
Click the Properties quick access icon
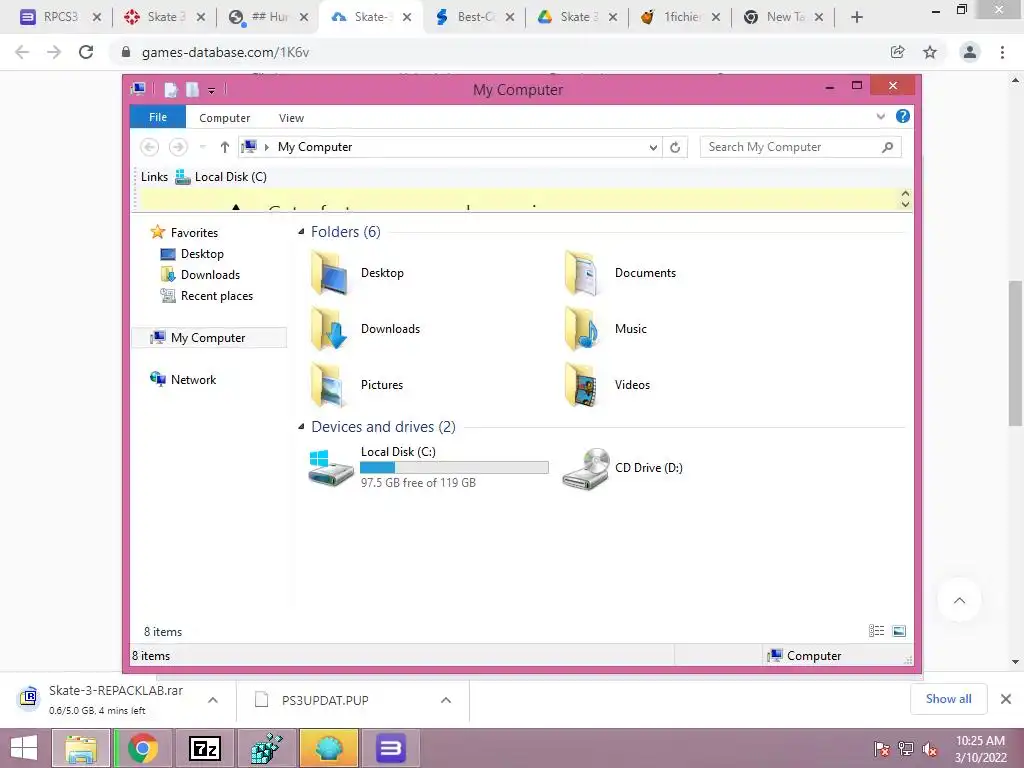click(x=170, y=89)
